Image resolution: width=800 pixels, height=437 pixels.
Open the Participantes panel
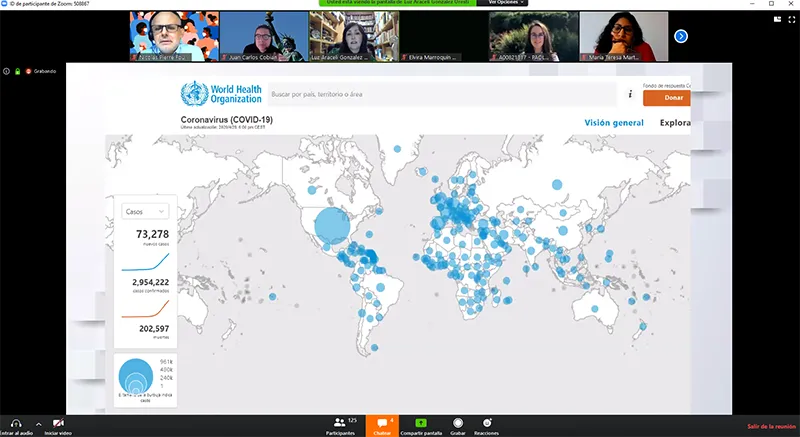[x=340, y=426]
